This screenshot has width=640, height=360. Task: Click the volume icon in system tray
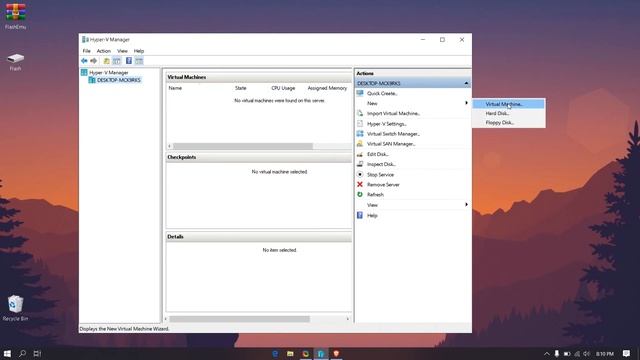[587, 353]
